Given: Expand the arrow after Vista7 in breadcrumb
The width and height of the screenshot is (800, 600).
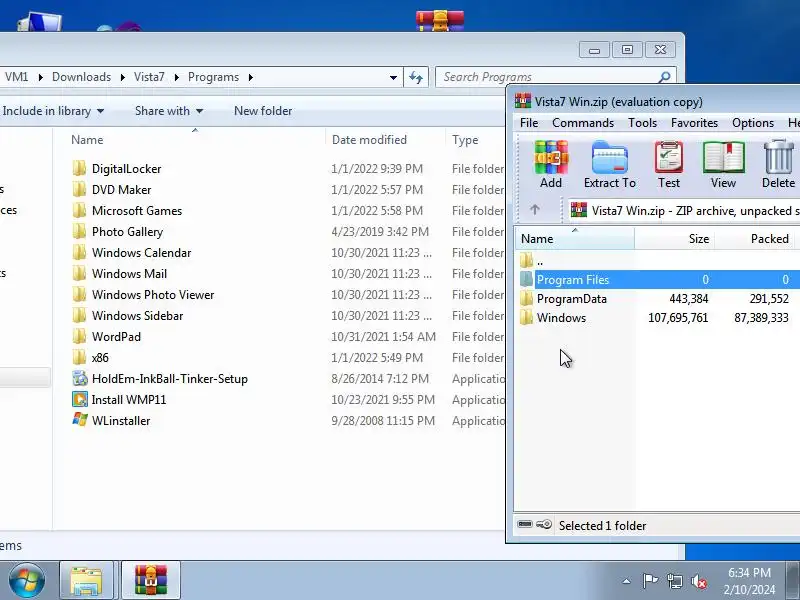Looking at the screenshot, I should point(177,77).
